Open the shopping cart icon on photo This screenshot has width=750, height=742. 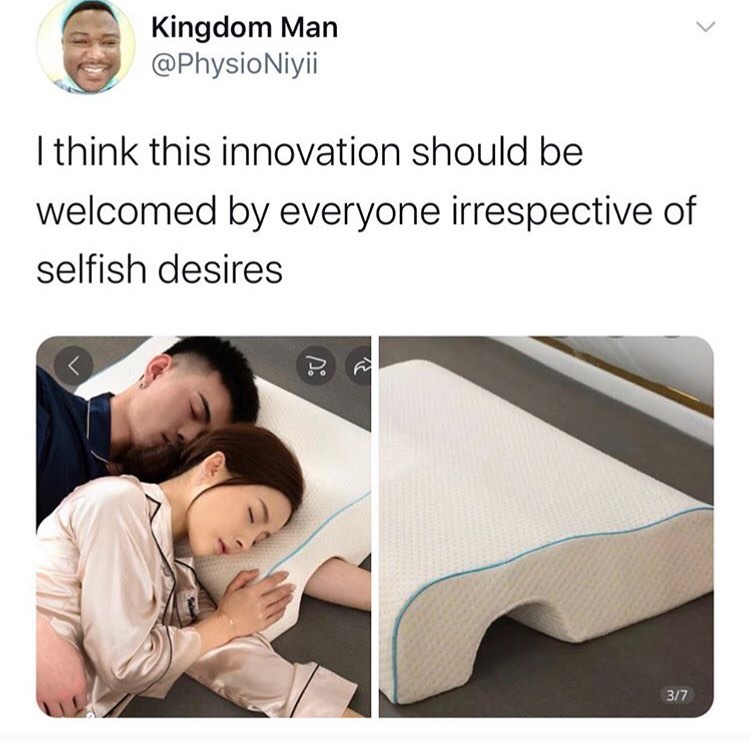[317, 367]
